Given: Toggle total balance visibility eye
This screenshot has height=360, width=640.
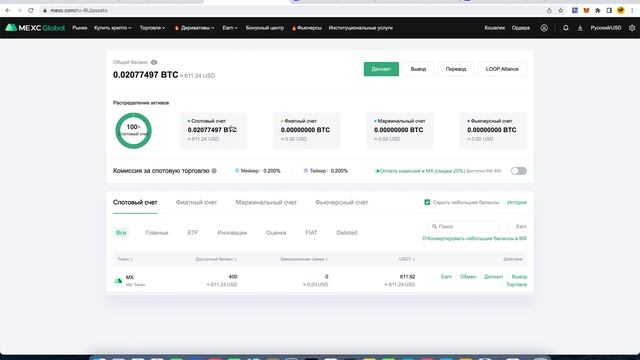Looking at the screenshot, I should pyautogui.click(x=154, y=62).
